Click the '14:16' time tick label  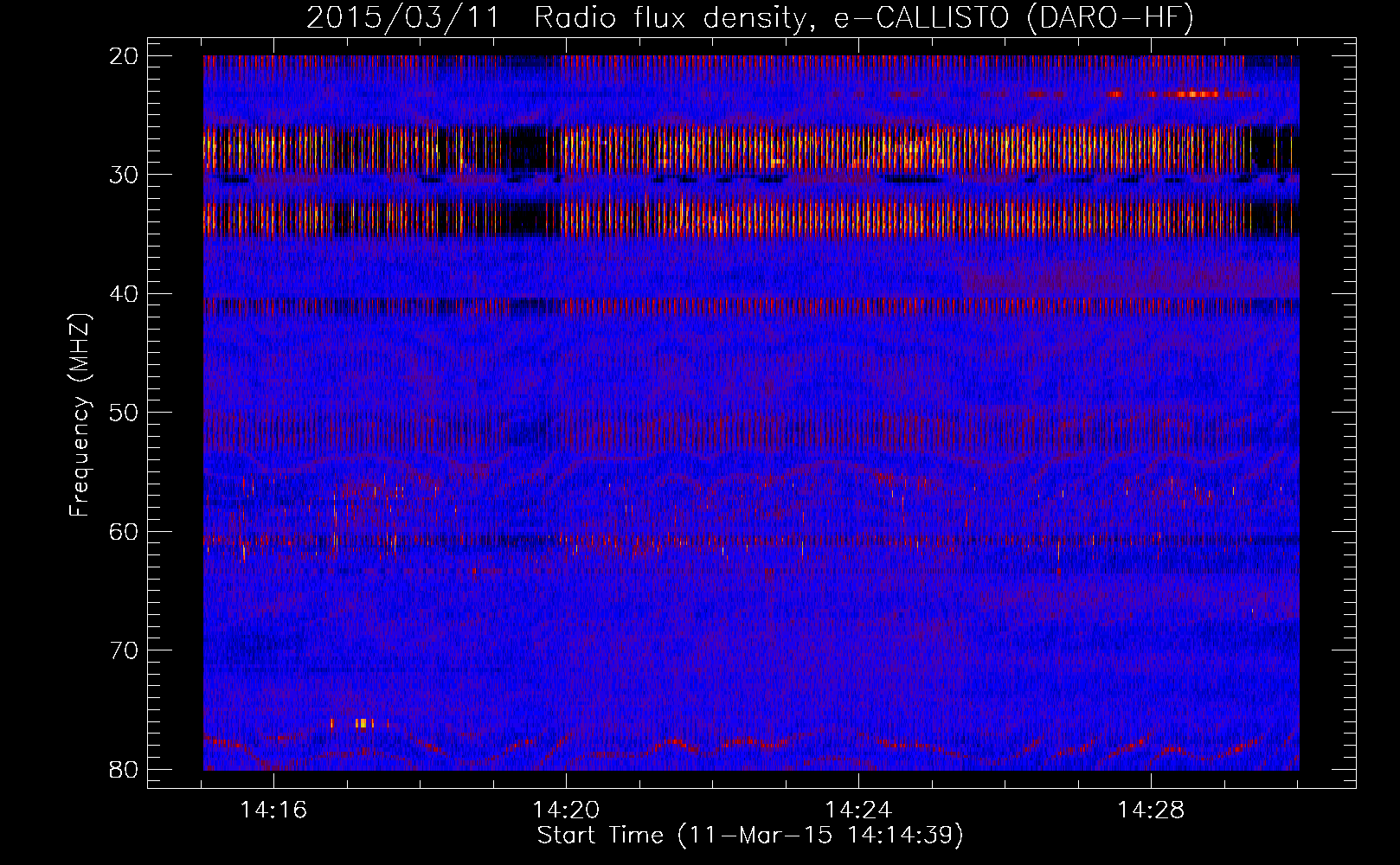click(x=273, y=811)
